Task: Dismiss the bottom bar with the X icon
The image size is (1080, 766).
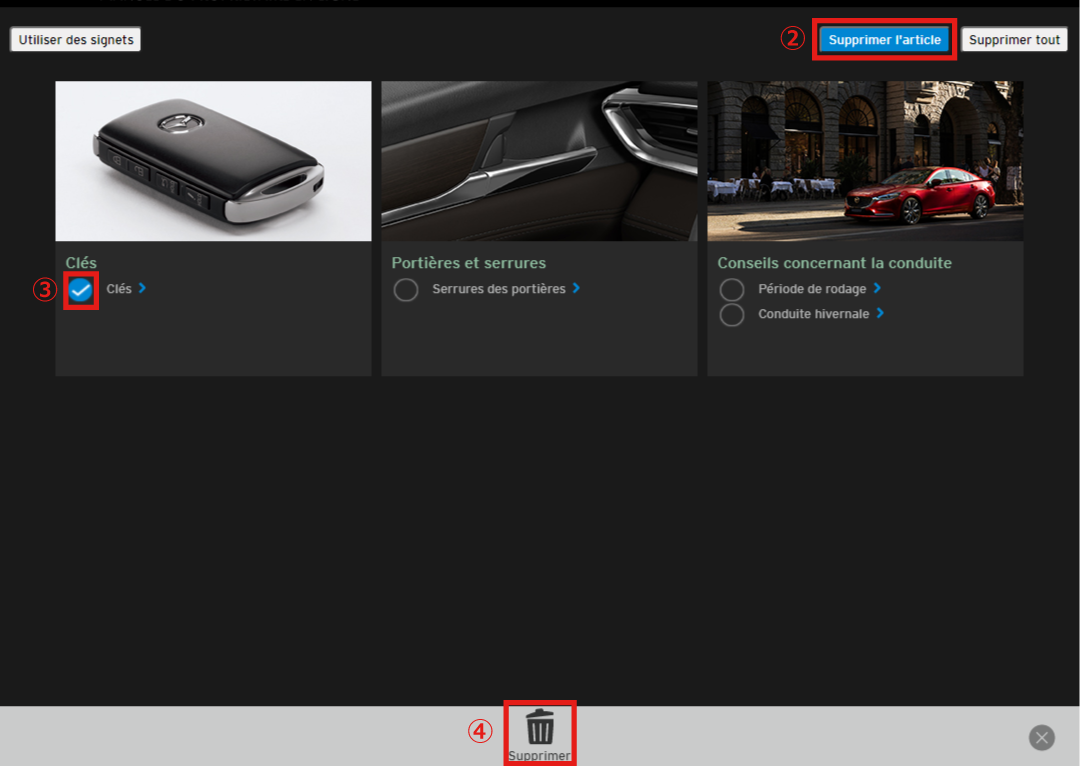Action: pyautogui.click(x=1042, y=738)
